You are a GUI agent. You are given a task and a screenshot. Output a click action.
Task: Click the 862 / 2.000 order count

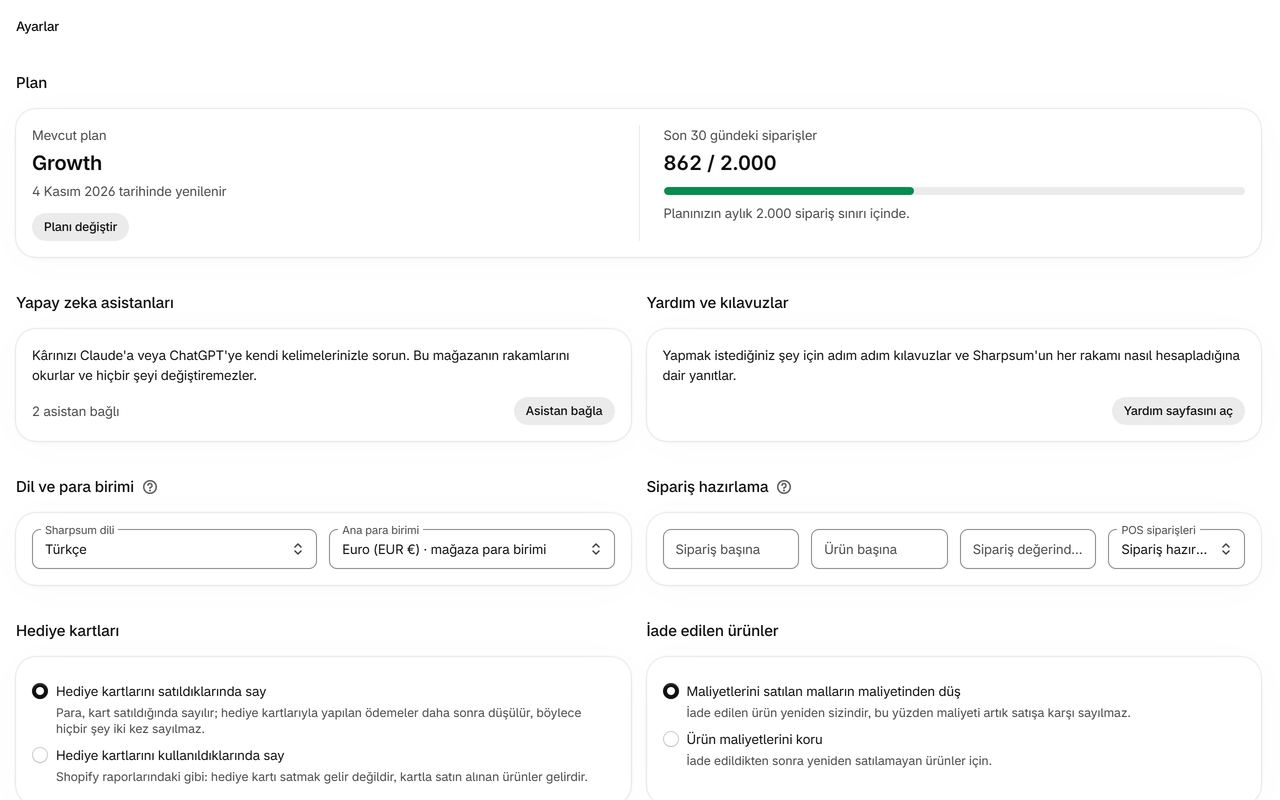pos(720,163)
